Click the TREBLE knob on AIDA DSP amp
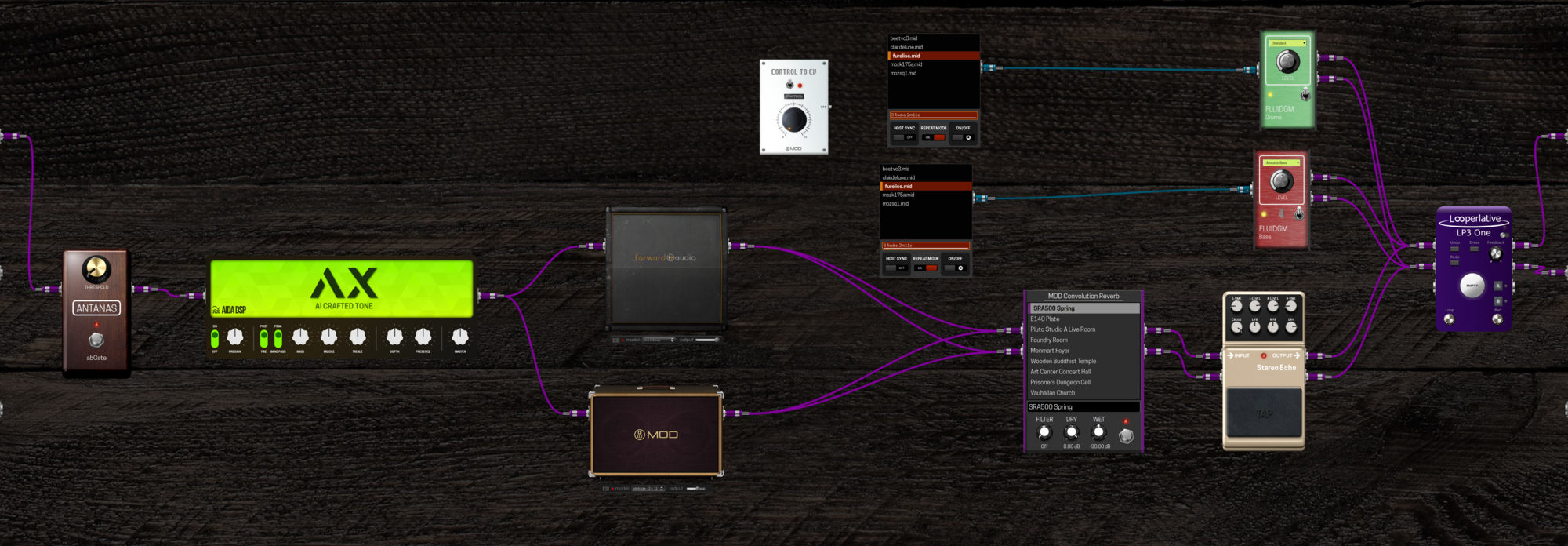The height and width of the screenshot is (546, 1568). tap(358, 337)
